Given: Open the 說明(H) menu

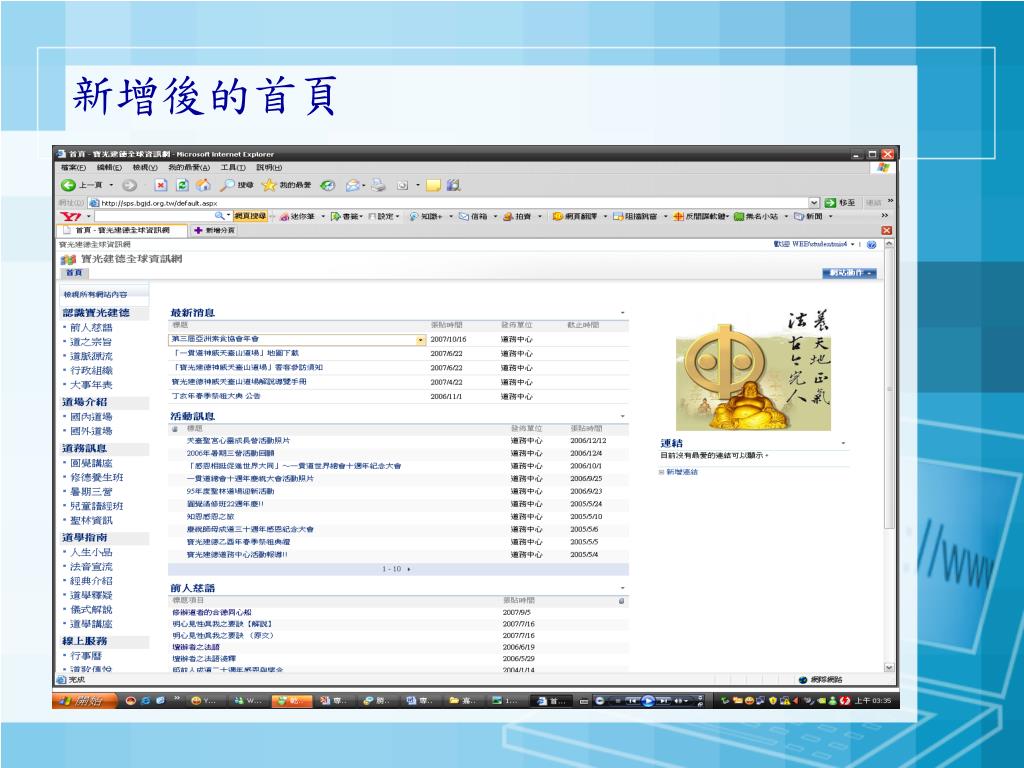Looking at the screenshot, I should pyautogui.click(x=269, y=168).
